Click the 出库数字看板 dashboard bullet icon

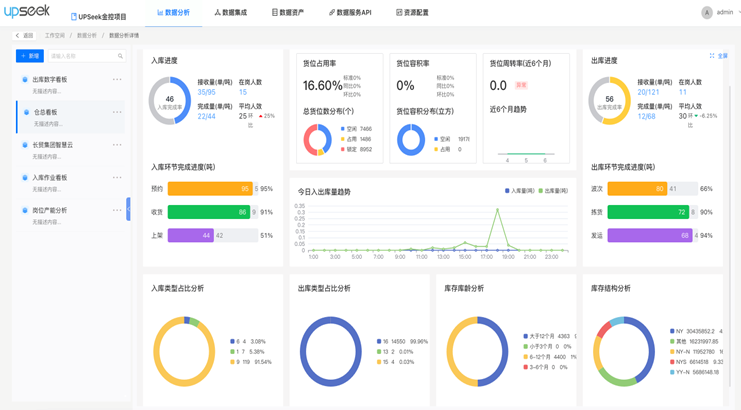(x=25, y=79)
